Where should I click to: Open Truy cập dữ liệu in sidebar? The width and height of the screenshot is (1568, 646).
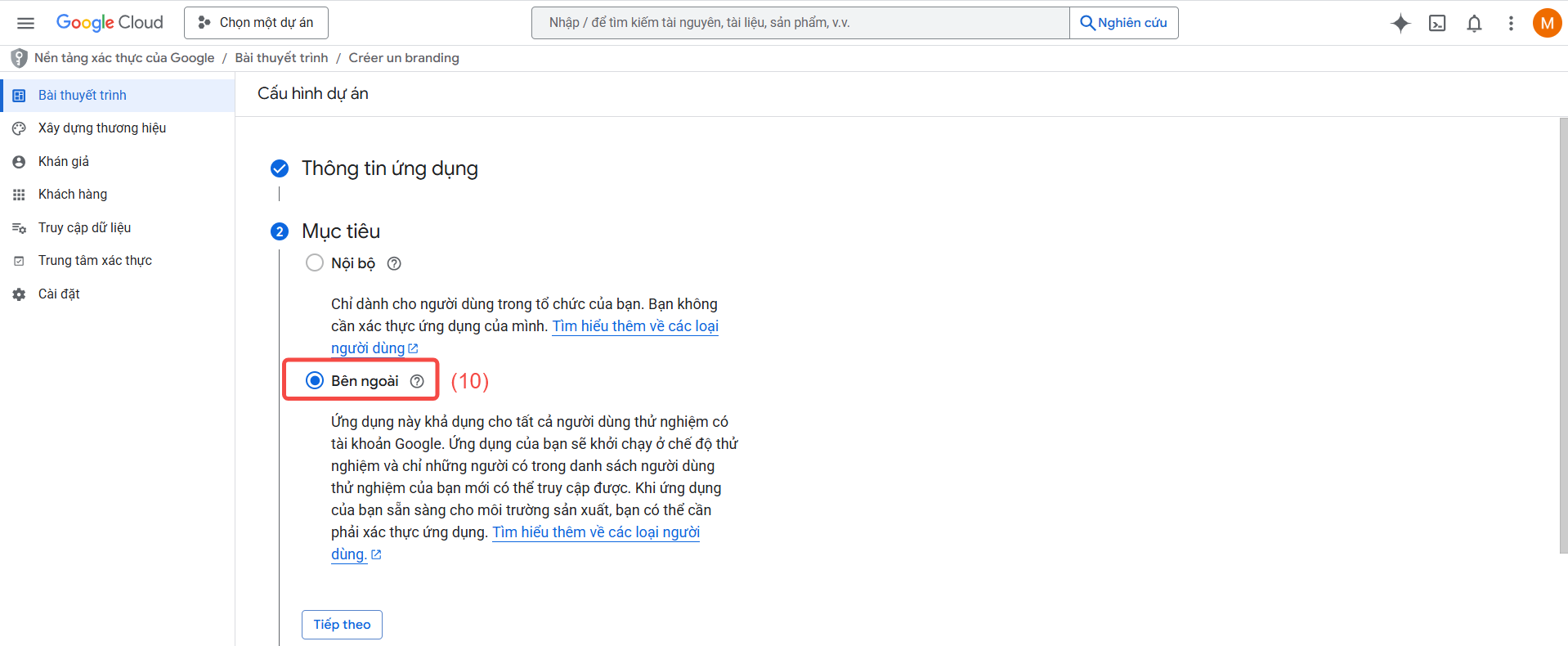tap(117, 228)
